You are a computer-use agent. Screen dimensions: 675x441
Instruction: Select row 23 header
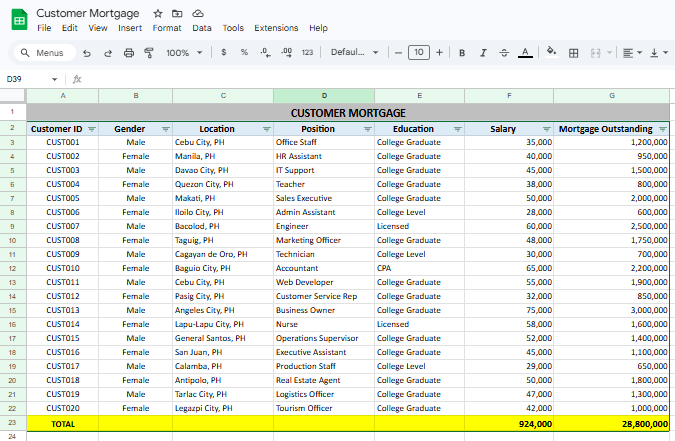pyautogui.click(x=12, y=423)
